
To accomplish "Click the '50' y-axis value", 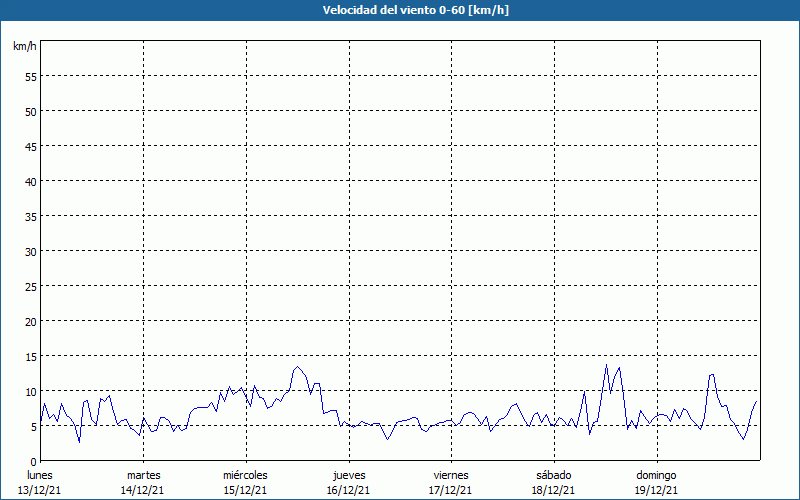I will point(31,112).
